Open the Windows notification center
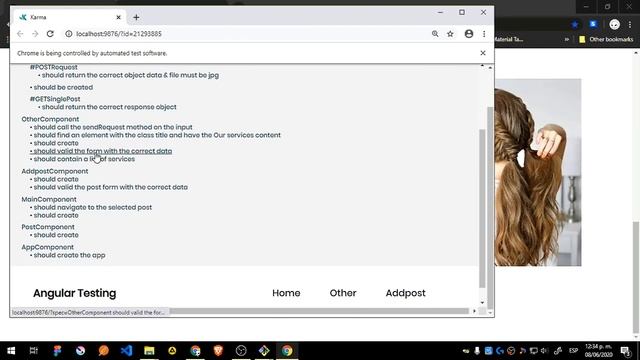The image size is (640, 360). point(625,351)
